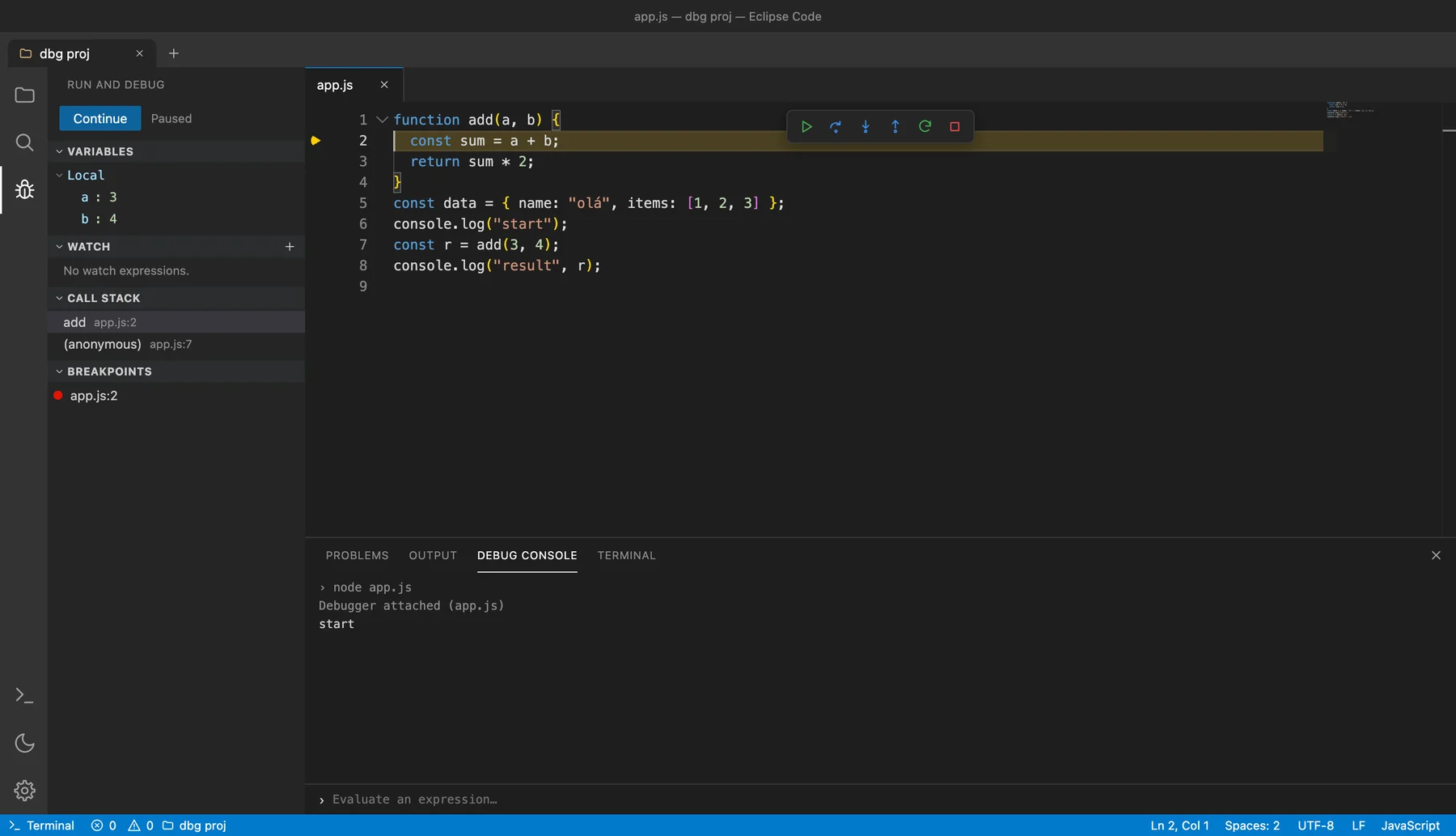1456x836 pixels.
Task: Close the bottom debug panel
Action: pos(1436,555)
